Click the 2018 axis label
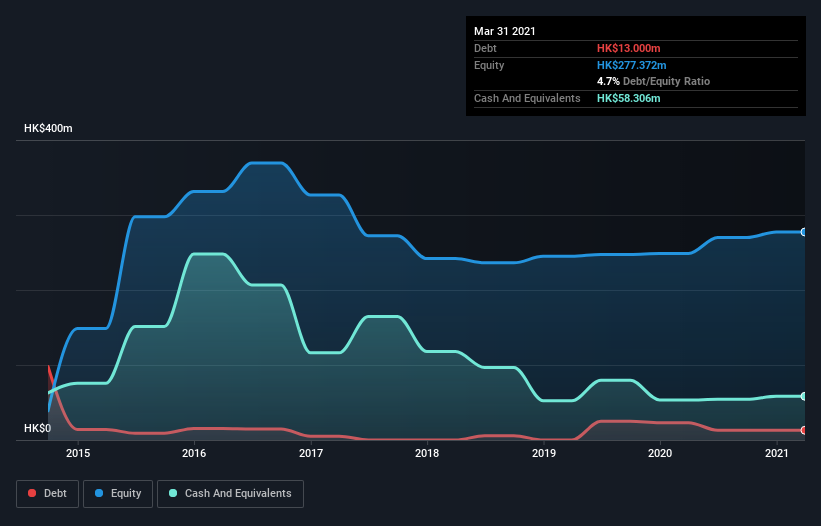Image resolution: width=821 pixels, height=526 pixels. 427,453
